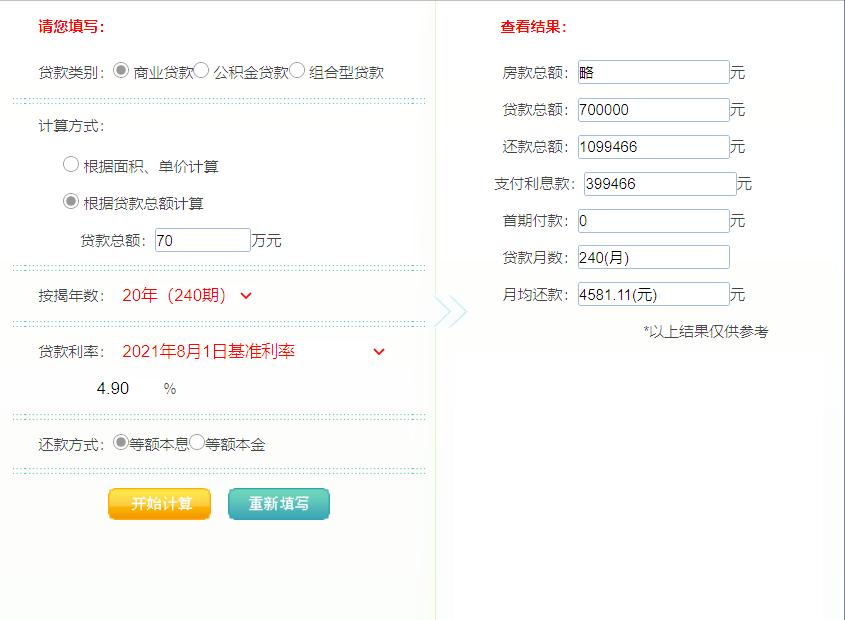Click the 贷款总额 result showing 700000
The width and height of the screenshot is (845, 620).
point(654,109)
